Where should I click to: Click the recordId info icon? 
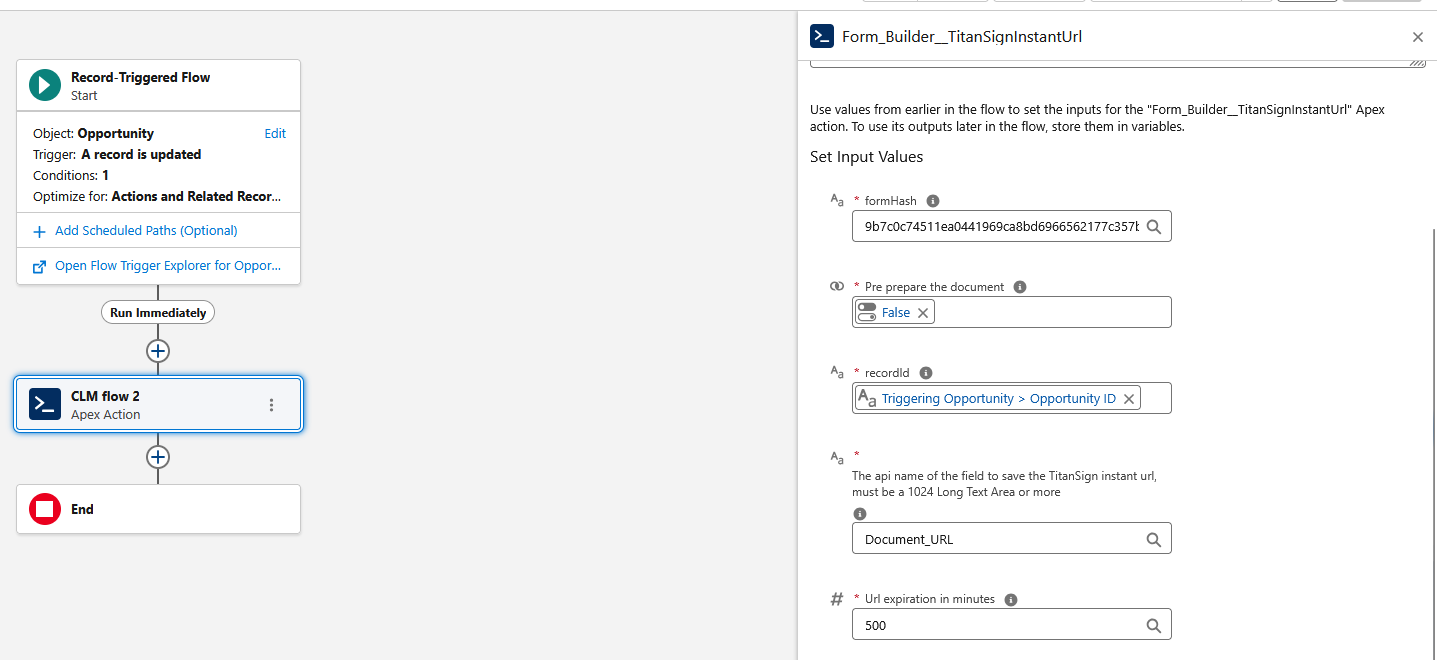pos(926,373)
